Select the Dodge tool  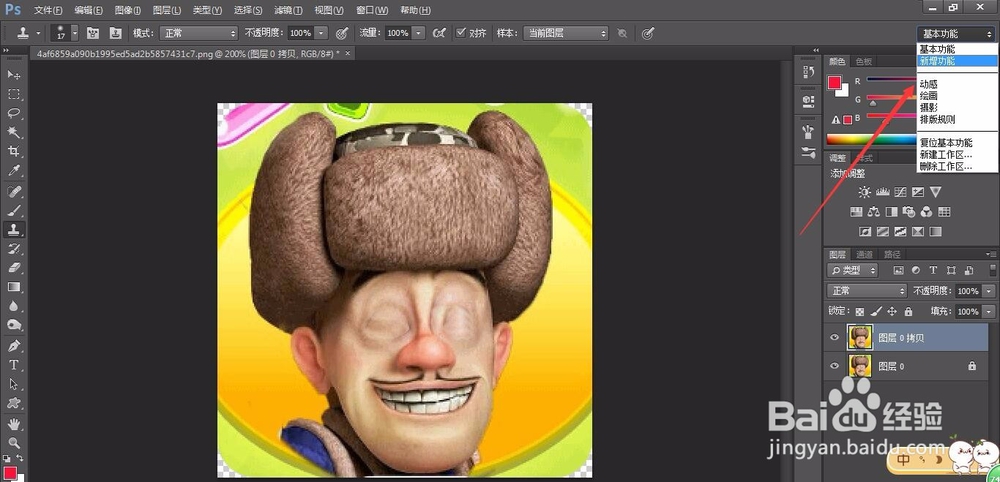13,325
